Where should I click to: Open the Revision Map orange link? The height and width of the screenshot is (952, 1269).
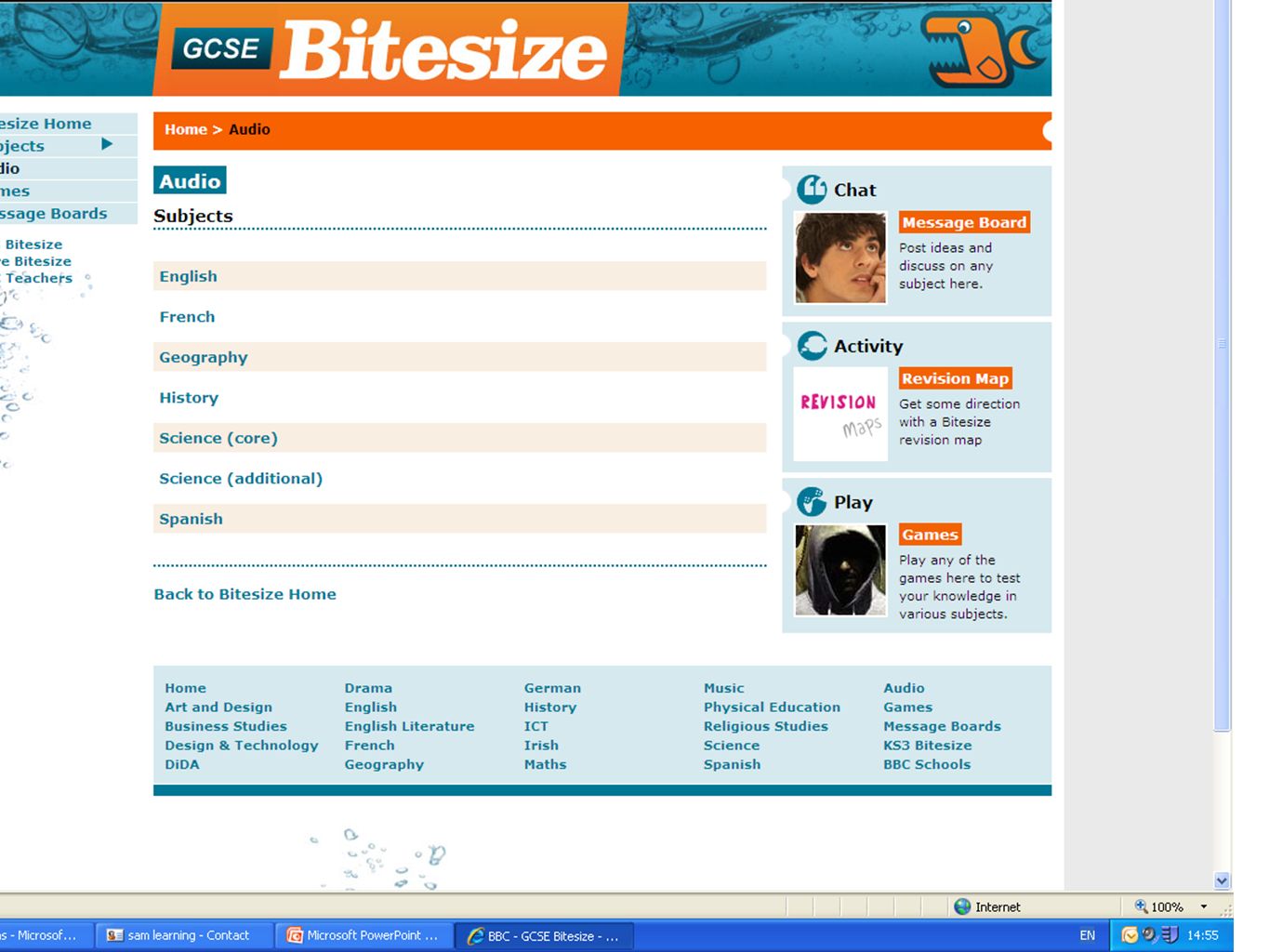955,378
